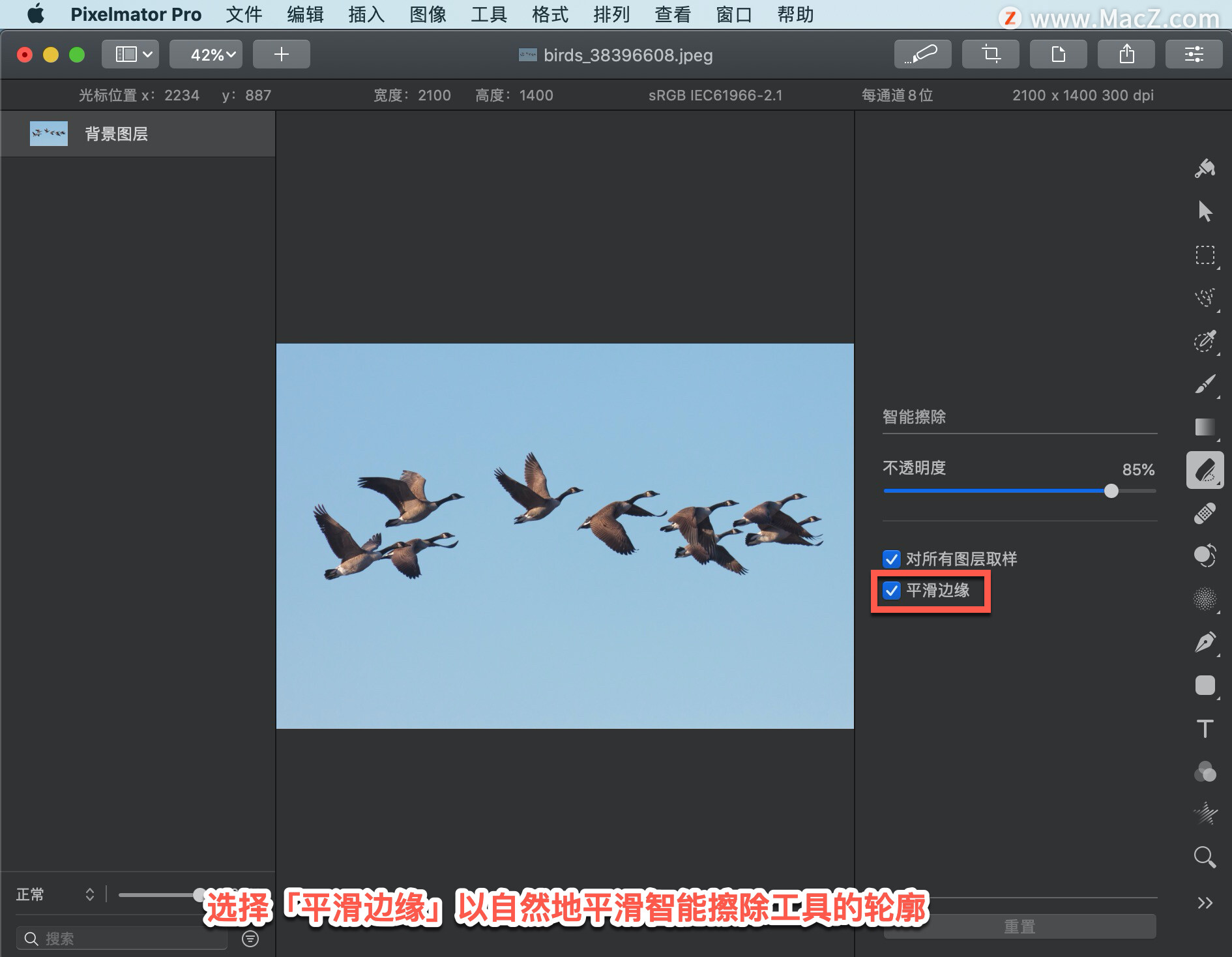Click the 重置 reset button

click(1019, 926)
